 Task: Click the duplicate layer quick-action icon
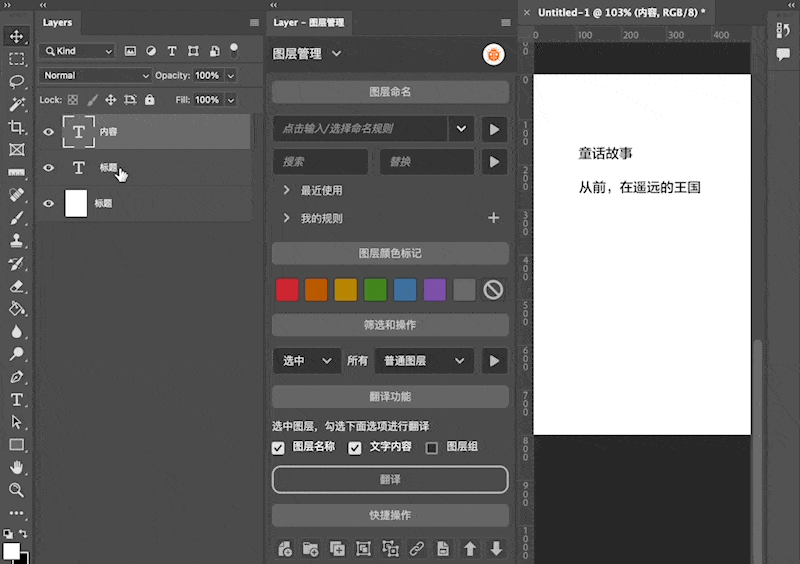337,549
